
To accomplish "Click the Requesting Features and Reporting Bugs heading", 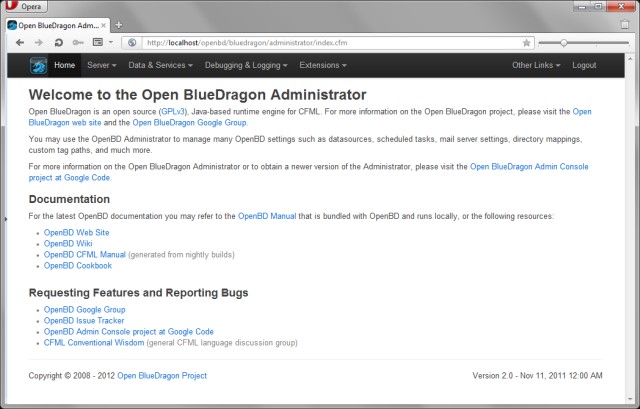I will 138,293.
